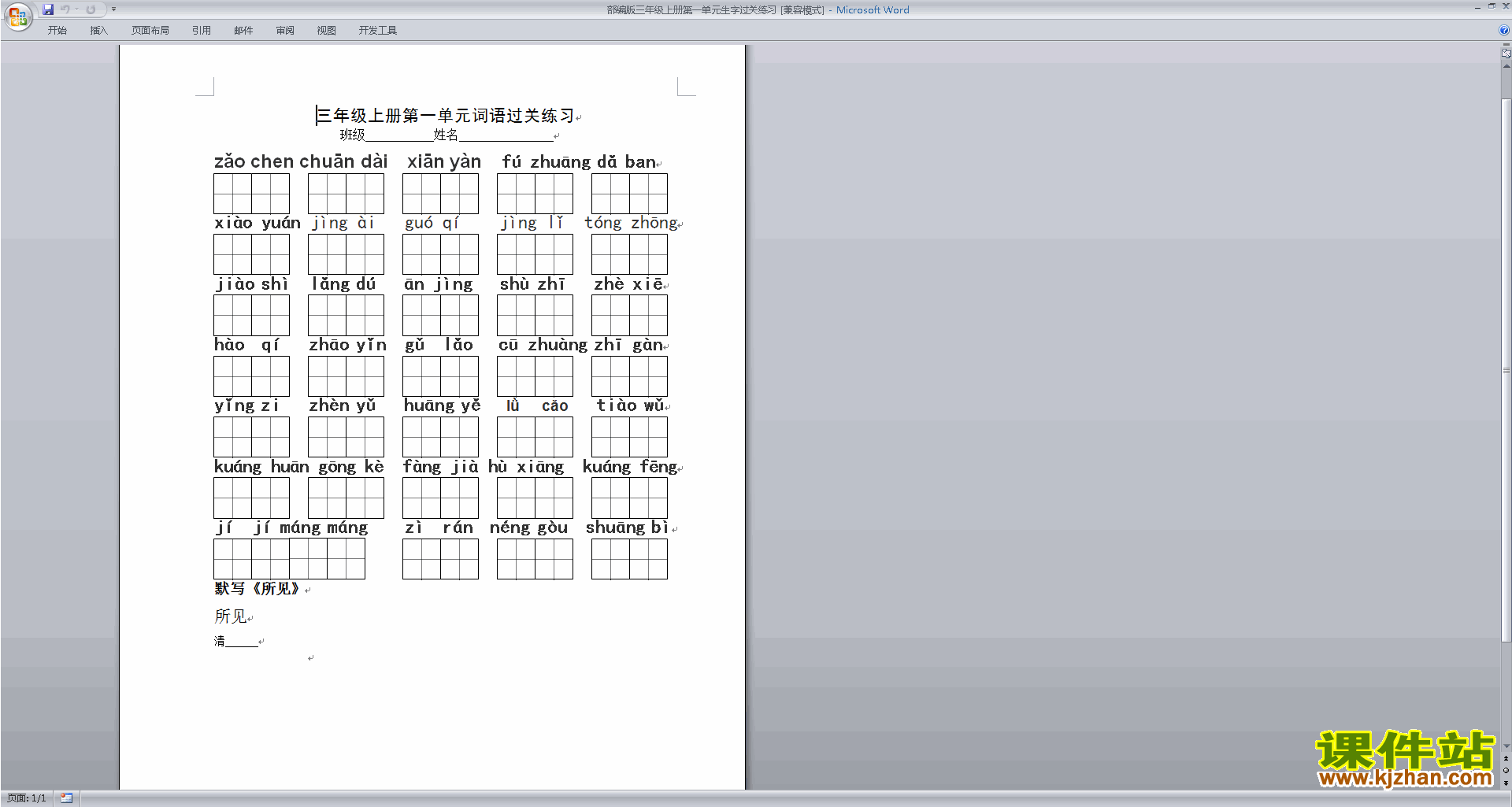Click the pinyin text zhè xiē

point(628,283)
